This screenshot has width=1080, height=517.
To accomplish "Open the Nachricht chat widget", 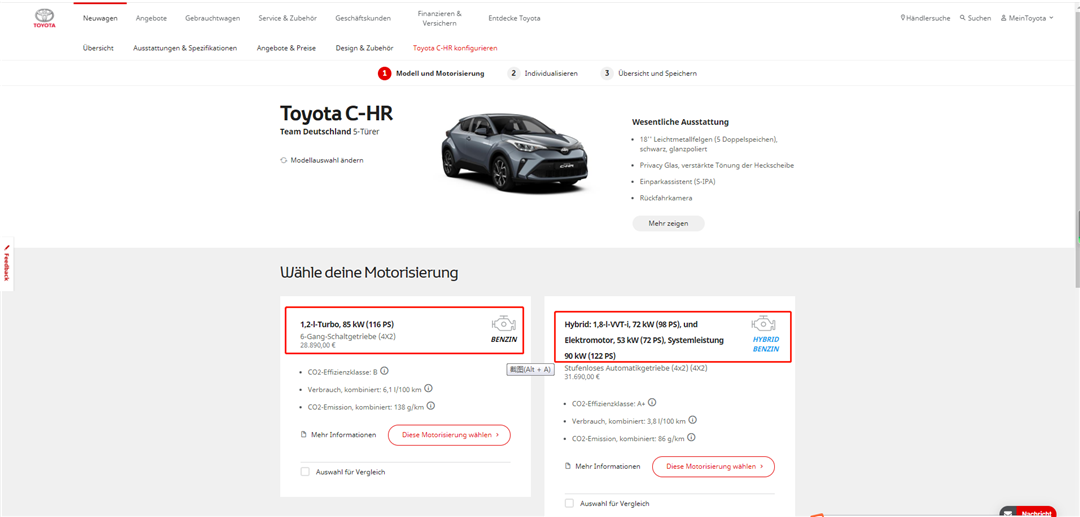I will 1027,512.
